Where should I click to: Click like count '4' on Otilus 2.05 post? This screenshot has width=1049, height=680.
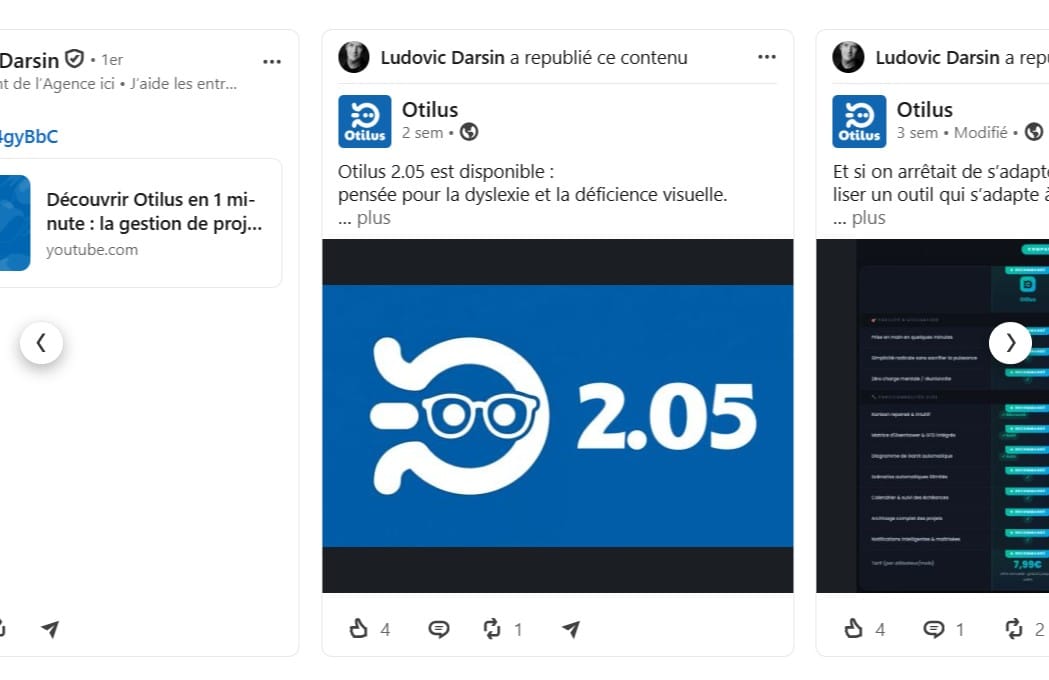click(x=385, y=629)
